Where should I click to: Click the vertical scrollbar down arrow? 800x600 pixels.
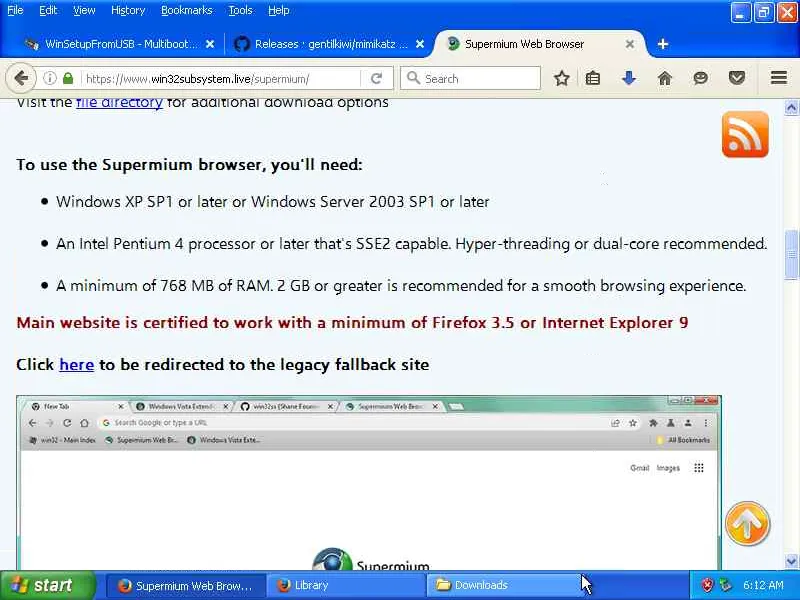point(791,561)
